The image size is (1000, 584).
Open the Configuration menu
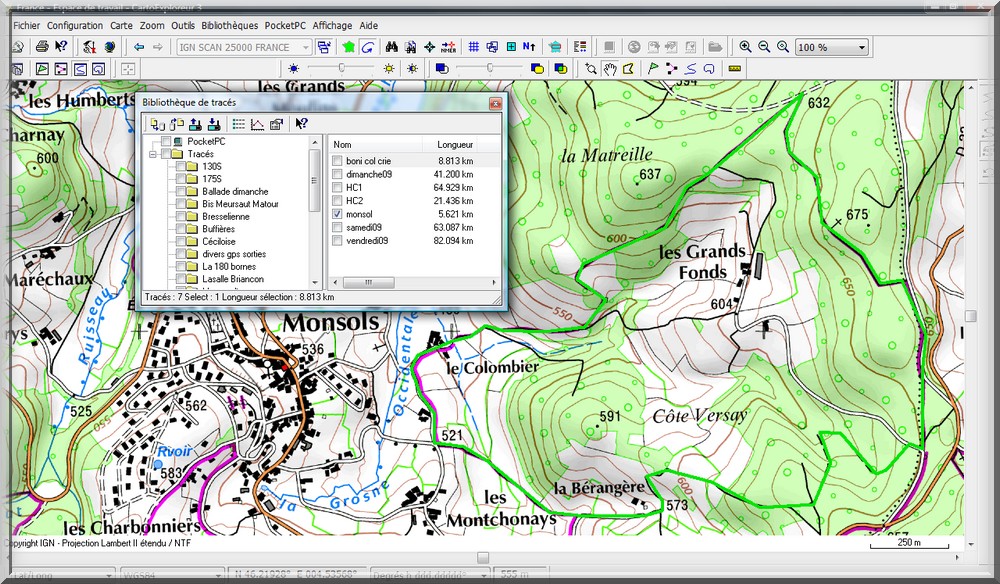tap(75, 26)
